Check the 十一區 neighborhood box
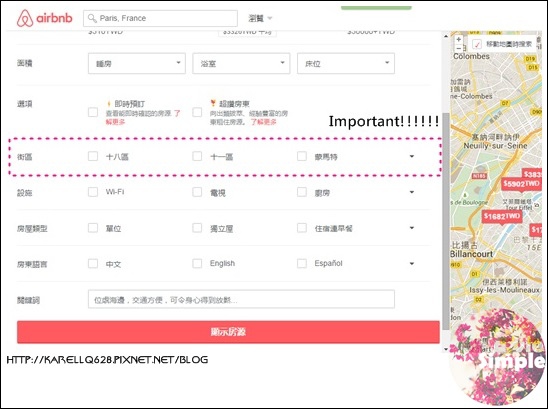The width and height of the screenshot is (548, 409). click(197, 156)
